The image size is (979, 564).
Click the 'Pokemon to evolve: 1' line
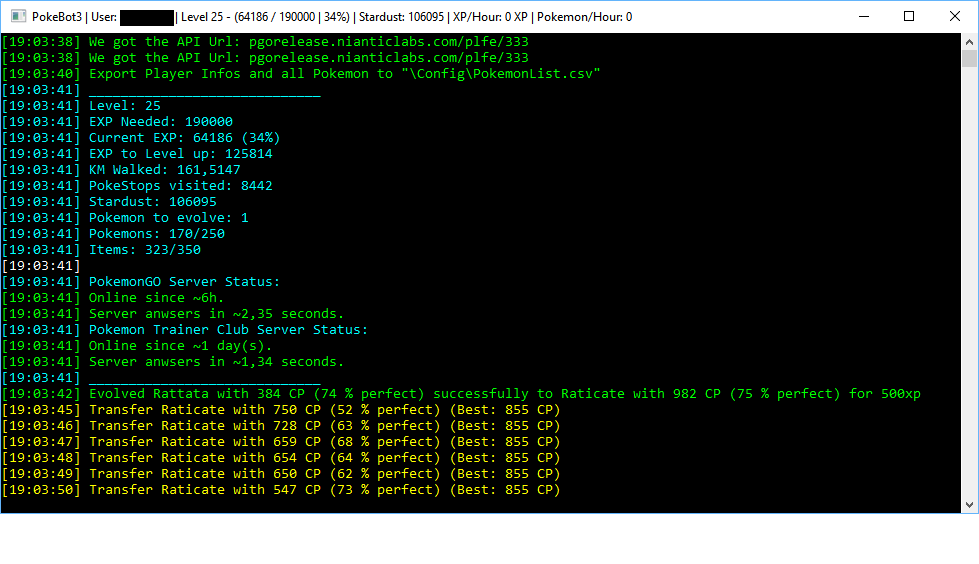tap(125, 217)
